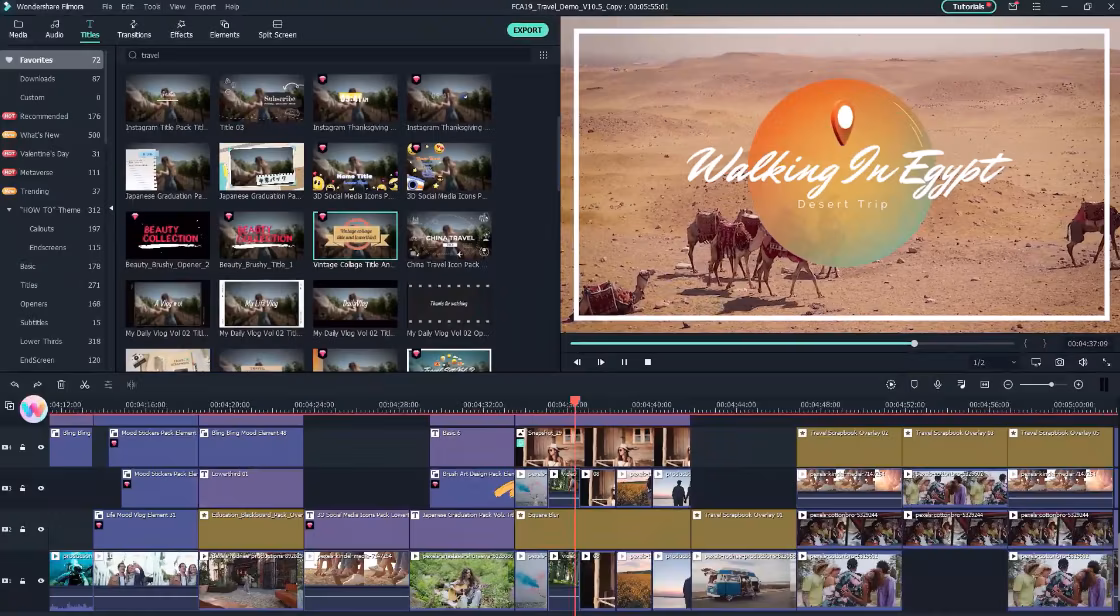Open the Elements tab
The width and height of the screenshot is (1120, 616).
click(x=224, y=29)
